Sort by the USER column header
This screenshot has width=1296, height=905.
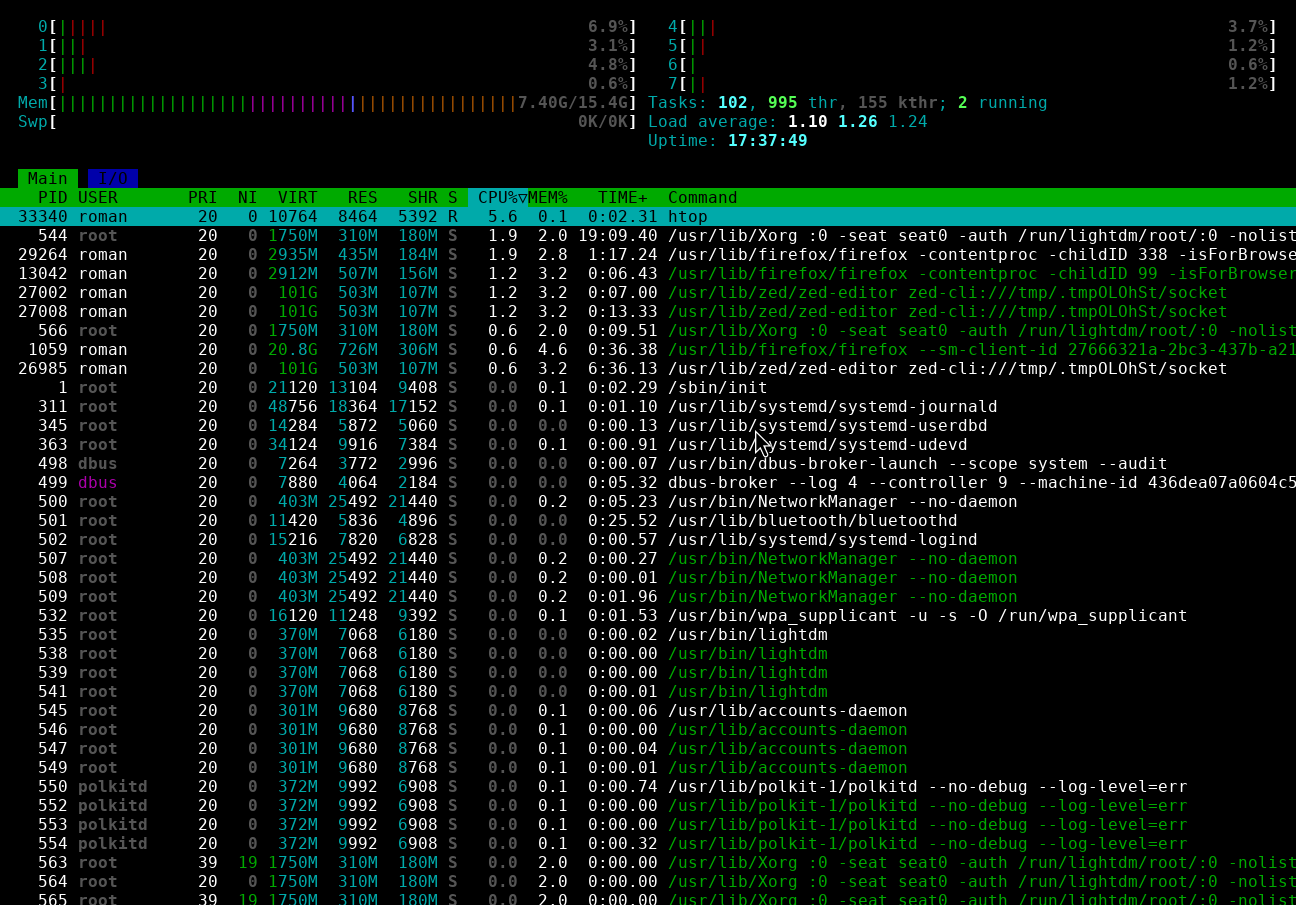[x=98, y=198]
